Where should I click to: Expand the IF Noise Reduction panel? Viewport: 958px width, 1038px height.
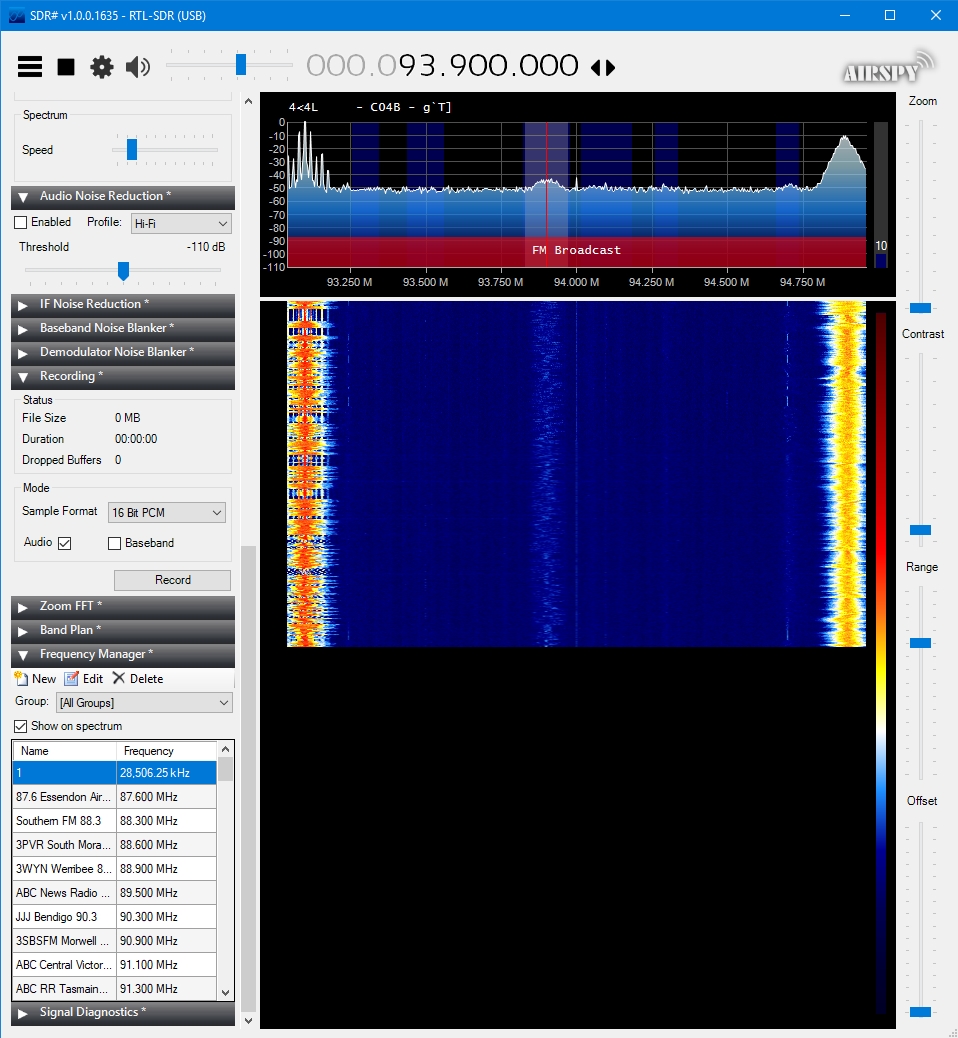(122, 305)
